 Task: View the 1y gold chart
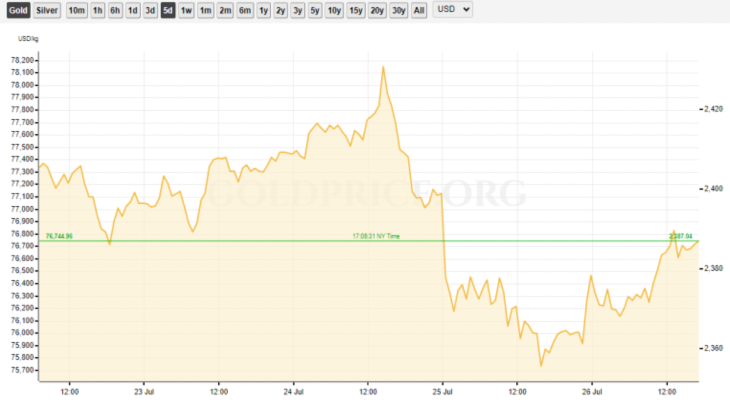(264, 10)
